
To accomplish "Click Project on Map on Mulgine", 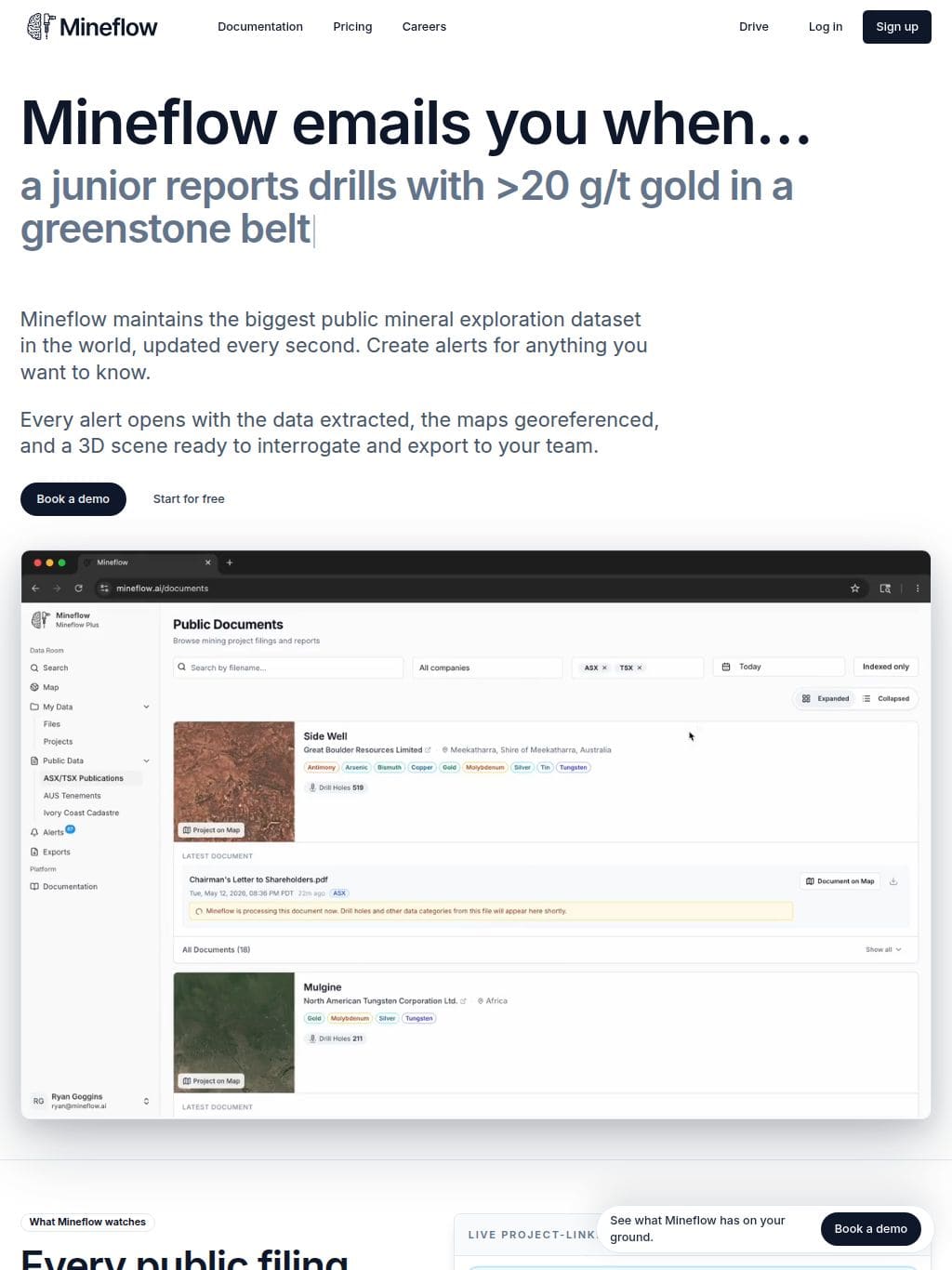I will (x=211, y=1081).
